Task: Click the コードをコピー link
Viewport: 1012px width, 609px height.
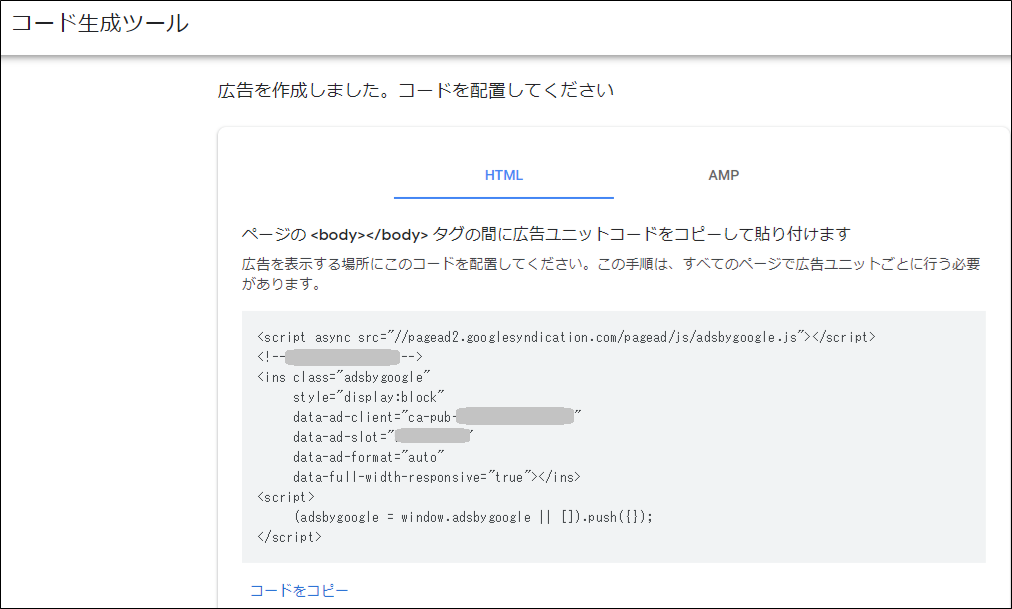Action: pyautogui.click(x=299, y=590)
